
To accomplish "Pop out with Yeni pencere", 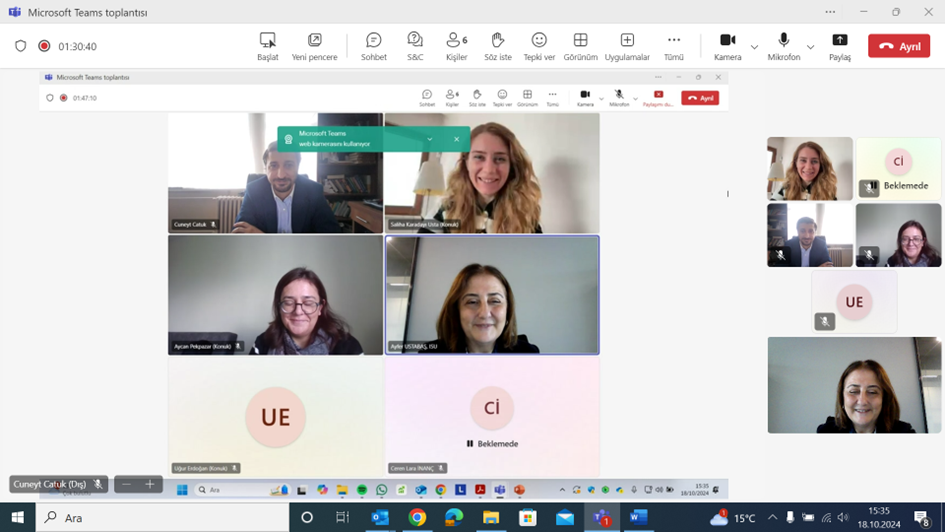I will (314, 45).
